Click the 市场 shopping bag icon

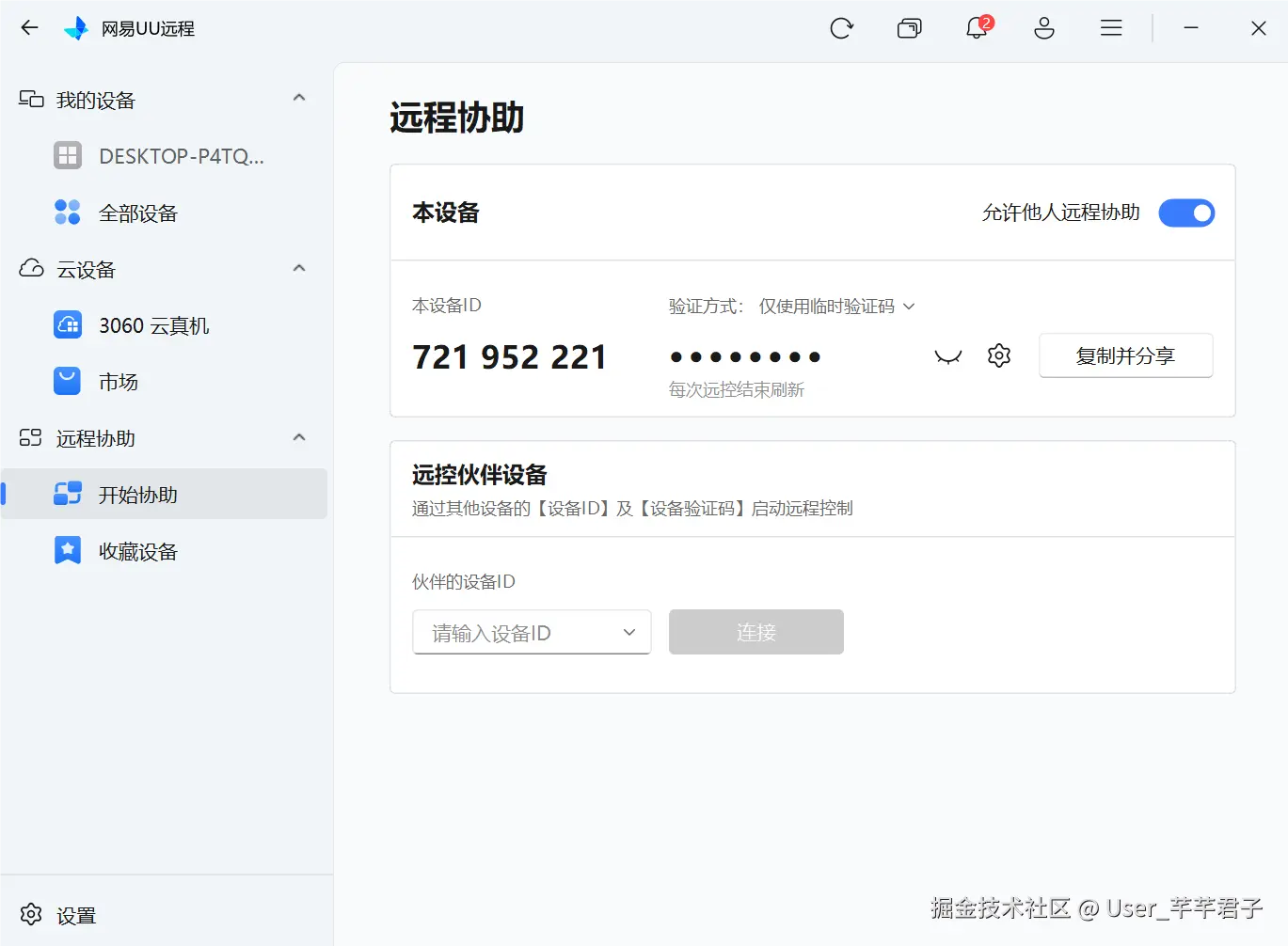coord(68,381)
